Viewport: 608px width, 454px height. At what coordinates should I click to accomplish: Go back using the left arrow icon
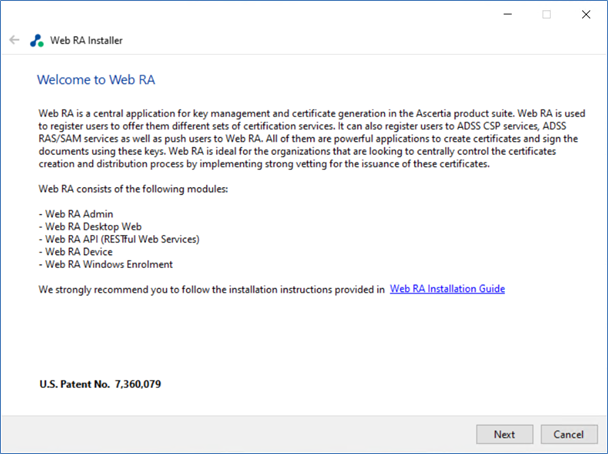[14, 40]
